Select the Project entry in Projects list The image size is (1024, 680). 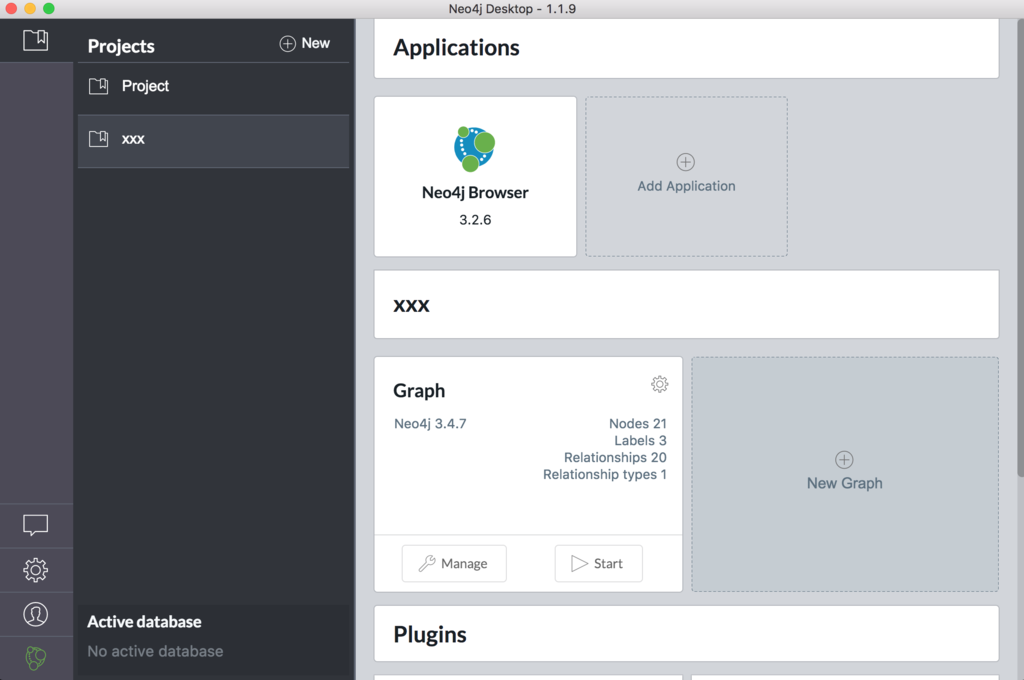214,86
